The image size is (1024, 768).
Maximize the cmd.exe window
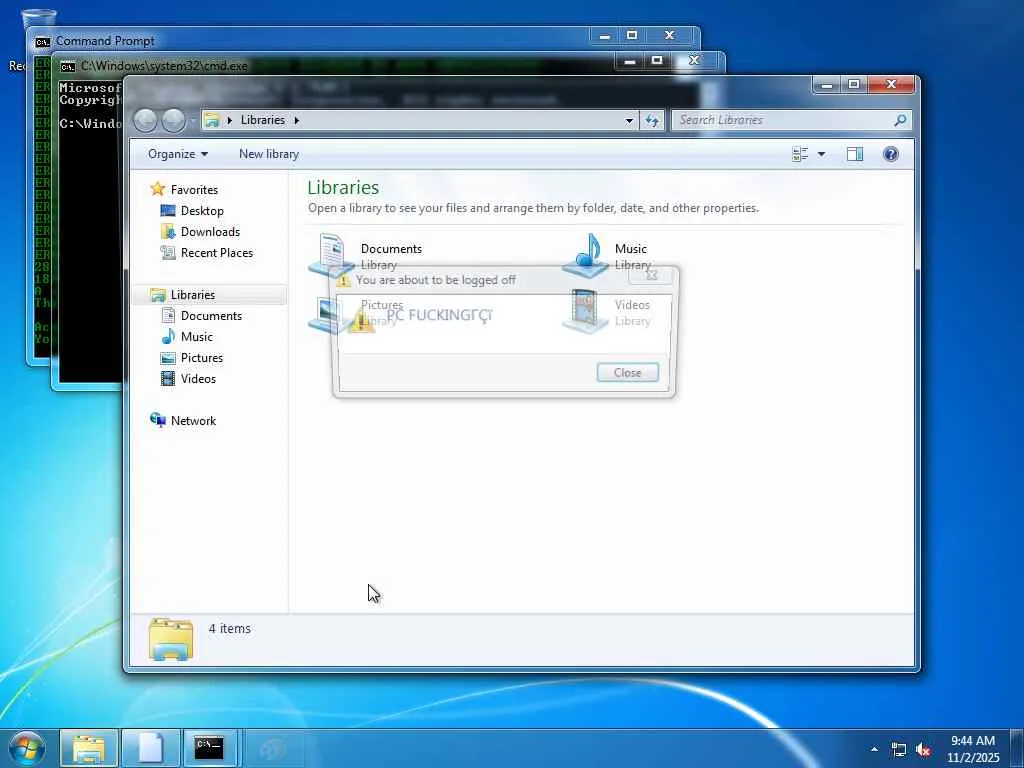(x=657, y=61)
